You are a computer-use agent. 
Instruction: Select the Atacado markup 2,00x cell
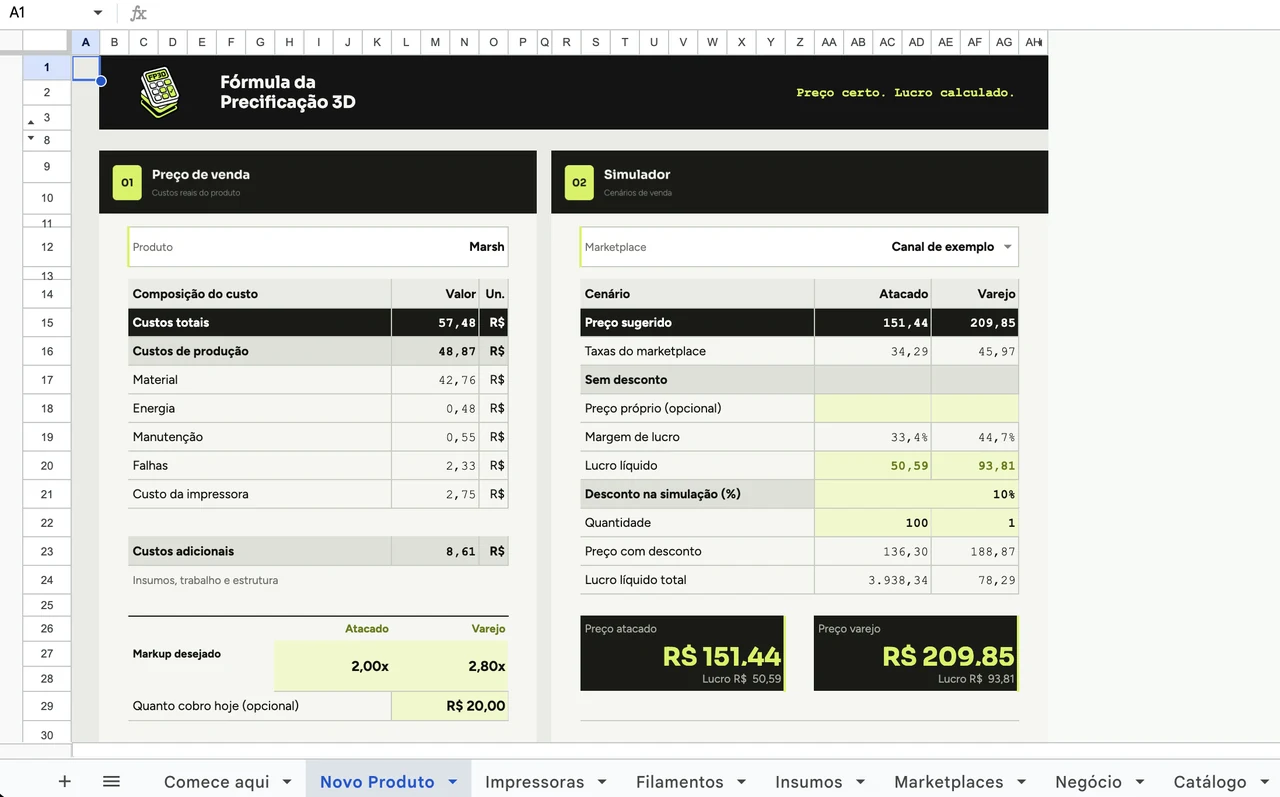333,666
